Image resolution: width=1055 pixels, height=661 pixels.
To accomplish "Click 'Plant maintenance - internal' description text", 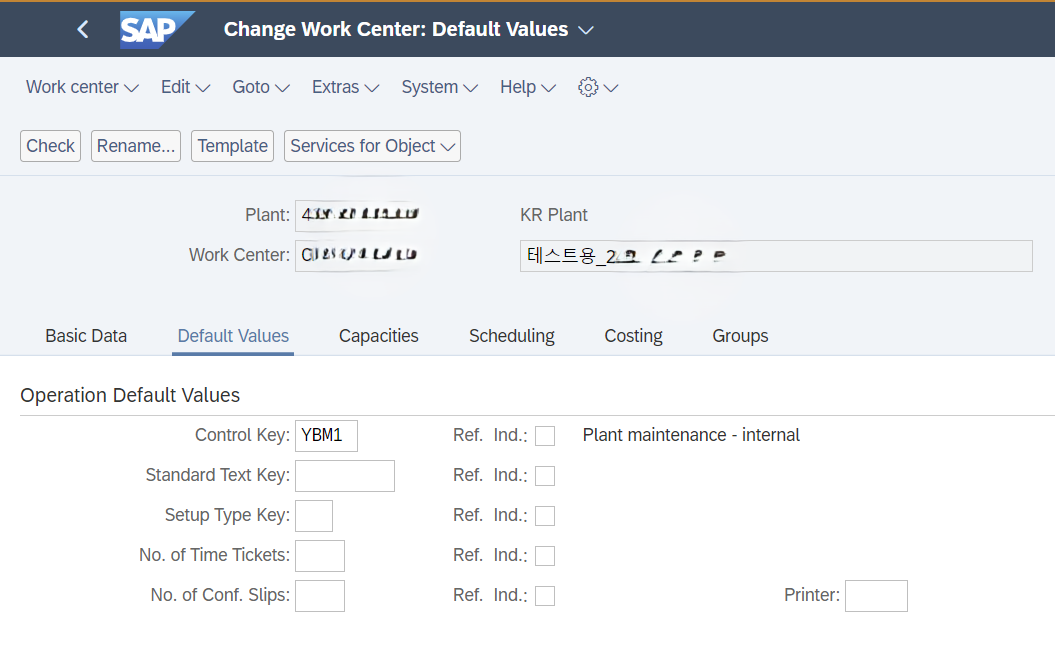I will tap(691, 435).
